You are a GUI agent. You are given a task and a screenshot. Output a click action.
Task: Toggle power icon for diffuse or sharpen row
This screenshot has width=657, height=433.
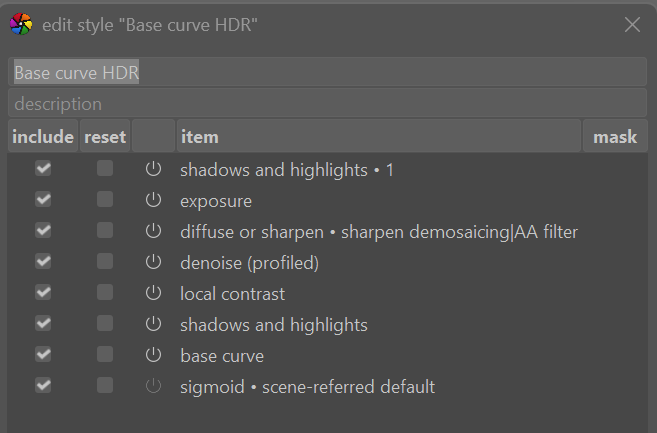tap(153, 231)
